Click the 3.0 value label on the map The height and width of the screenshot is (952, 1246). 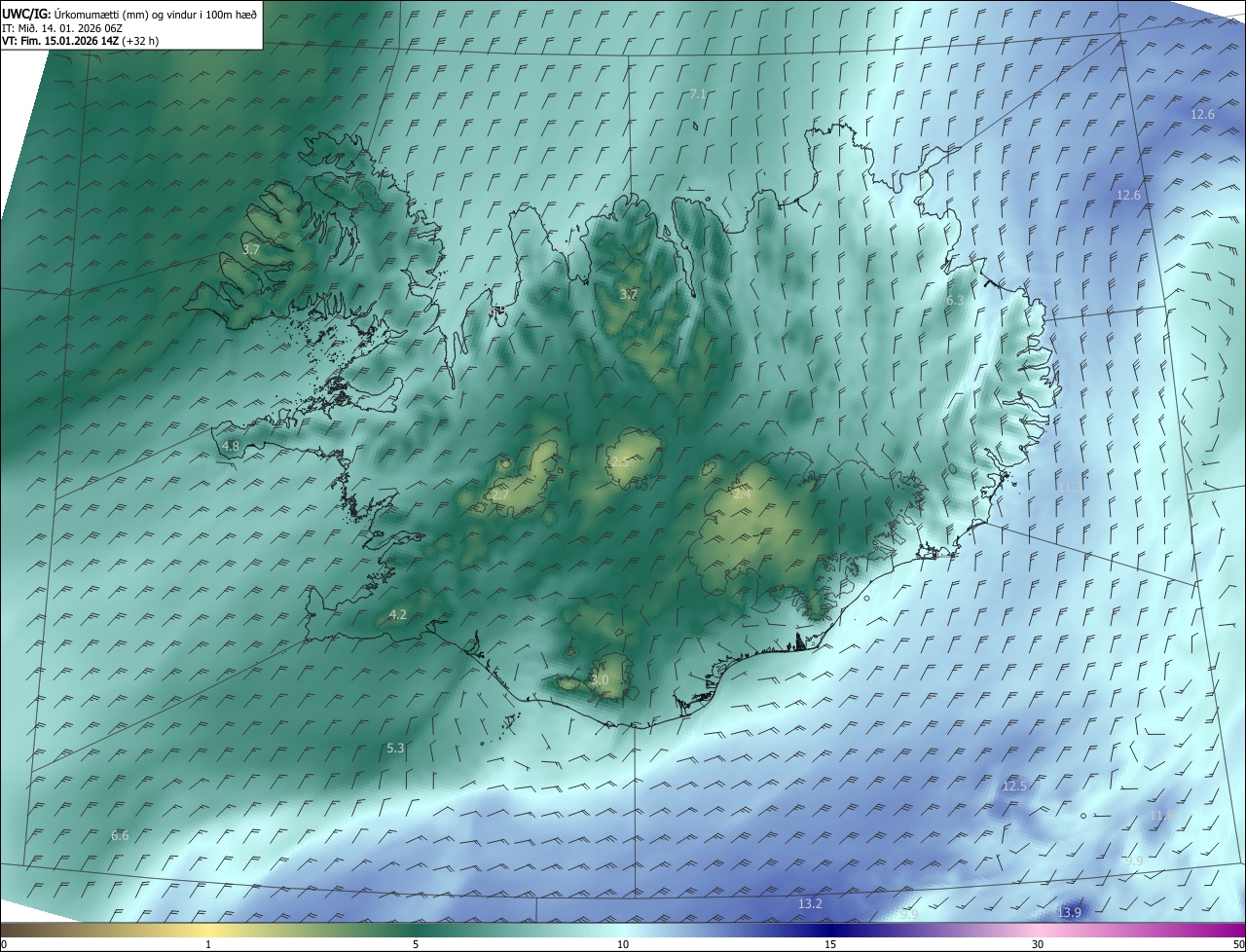point(600,679)
